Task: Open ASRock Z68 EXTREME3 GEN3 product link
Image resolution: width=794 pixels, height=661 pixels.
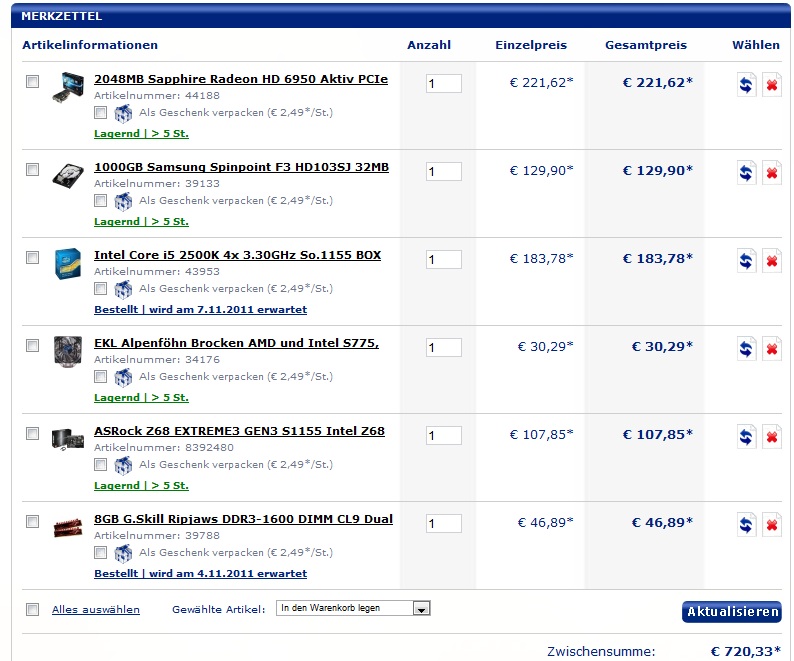Action: (x=240, y=432)
